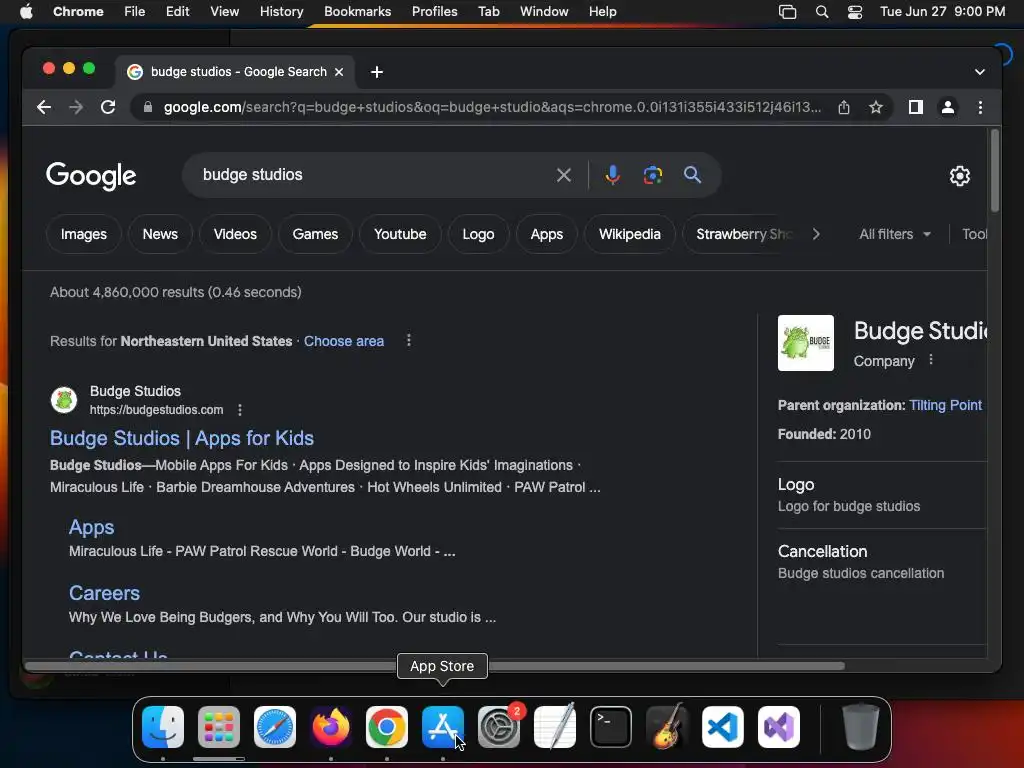Show more filter chips with right chevron
Viewport: 1024px width, 768px height.
(816, 234)
